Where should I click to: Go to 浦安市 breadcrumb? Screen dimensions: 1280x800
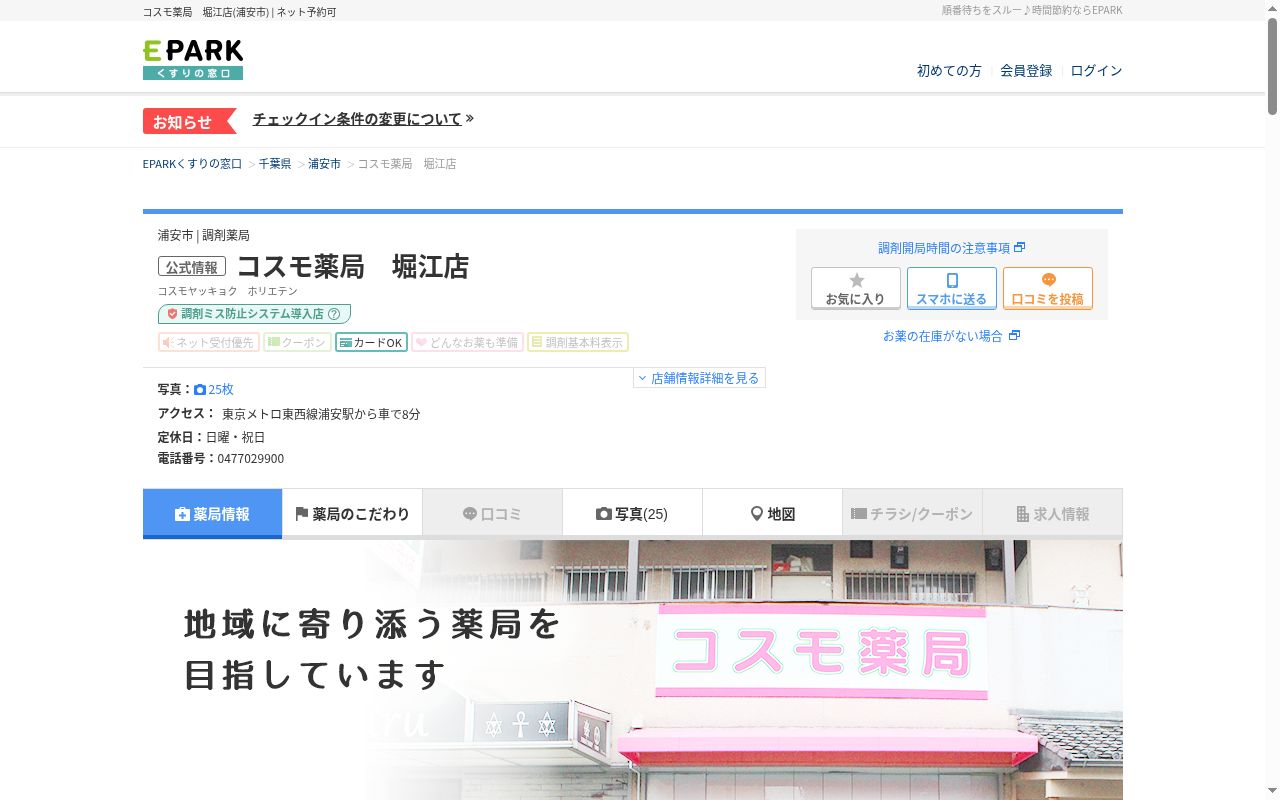324,164
